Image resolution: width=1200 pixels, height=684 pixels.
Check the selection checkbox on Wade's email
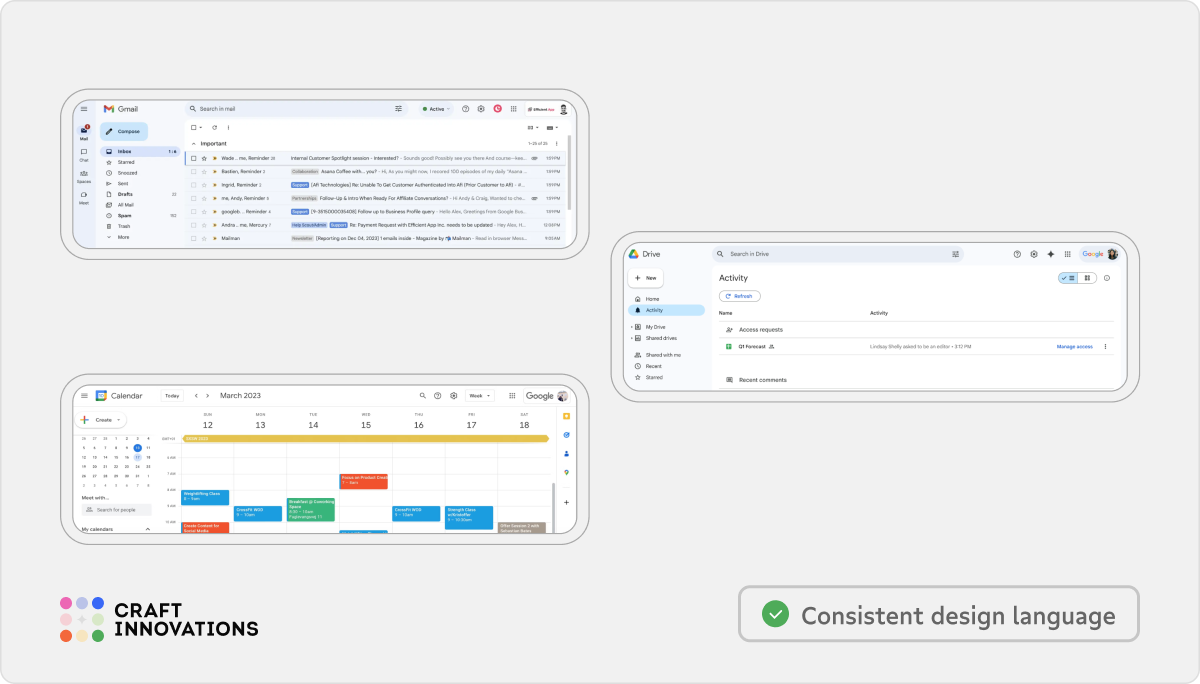[193, 157]
